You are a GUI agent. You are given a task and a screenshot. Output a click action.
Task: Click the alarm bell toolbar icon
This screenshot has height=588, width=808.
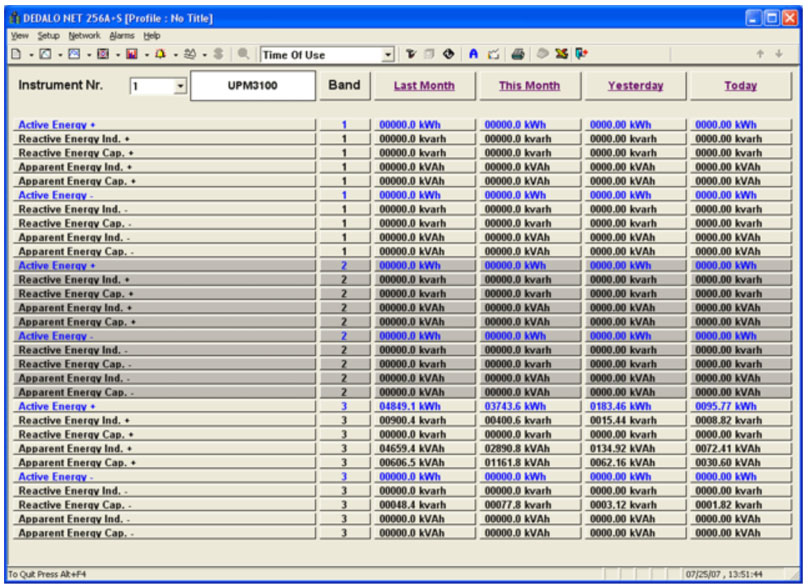(160, 55)
